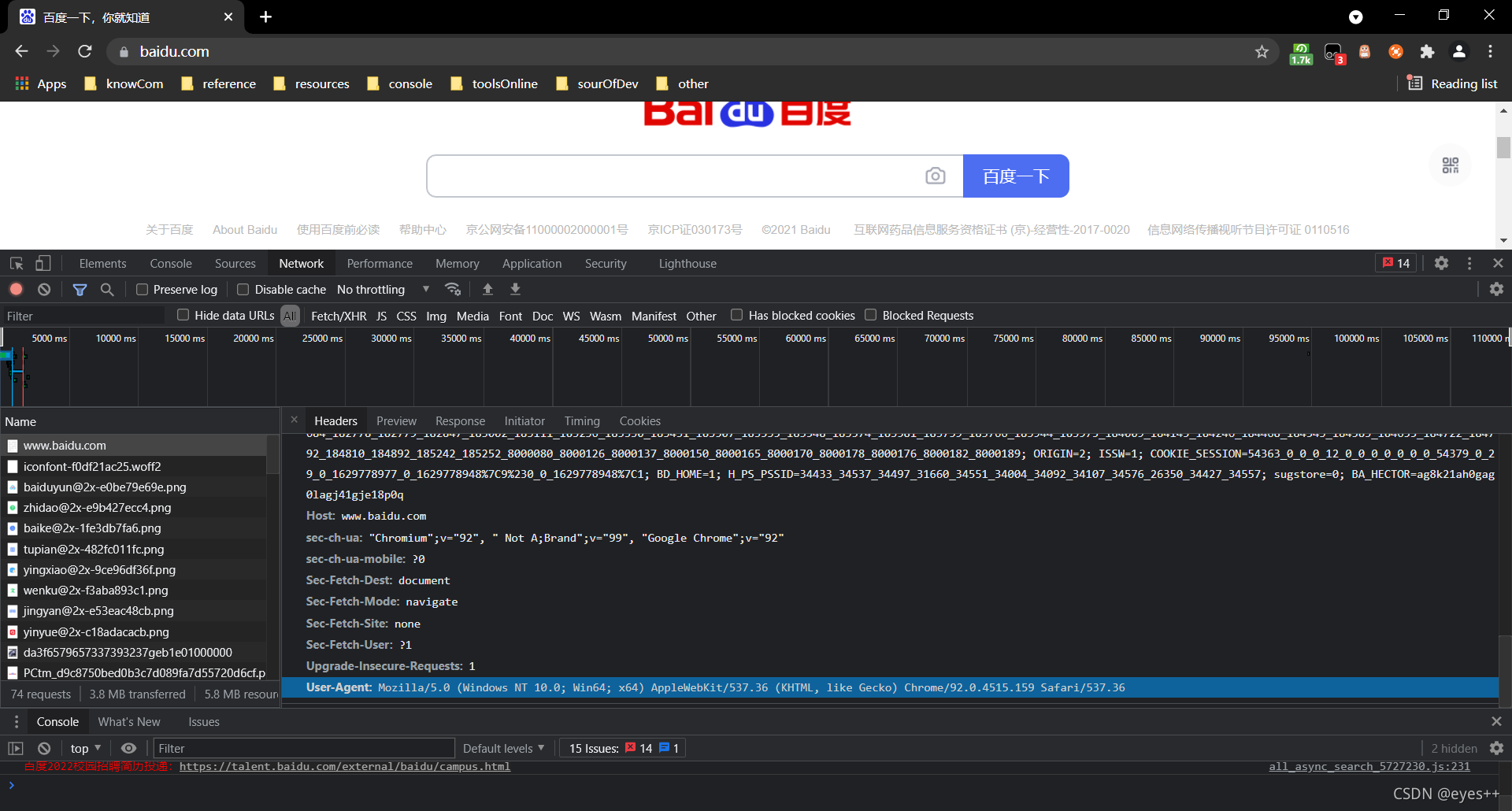Toggle the network filter funnel icon

click(80, 290)
